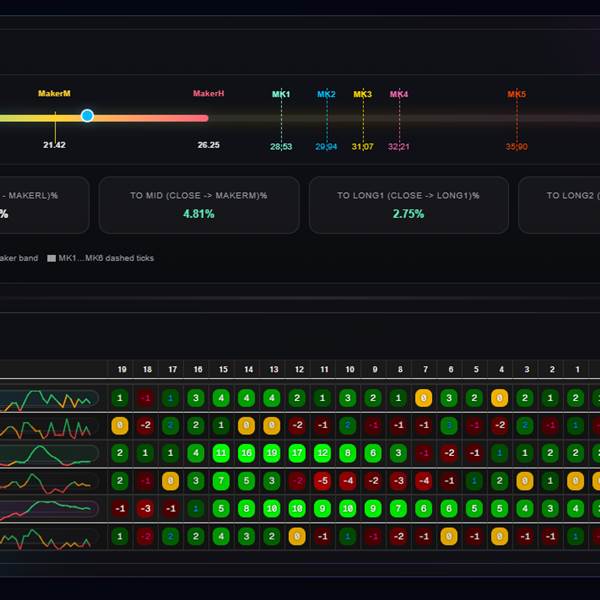Select the MK5 orange marker label
The width and height of the screenshot is (600, 600).
[517, 94]
